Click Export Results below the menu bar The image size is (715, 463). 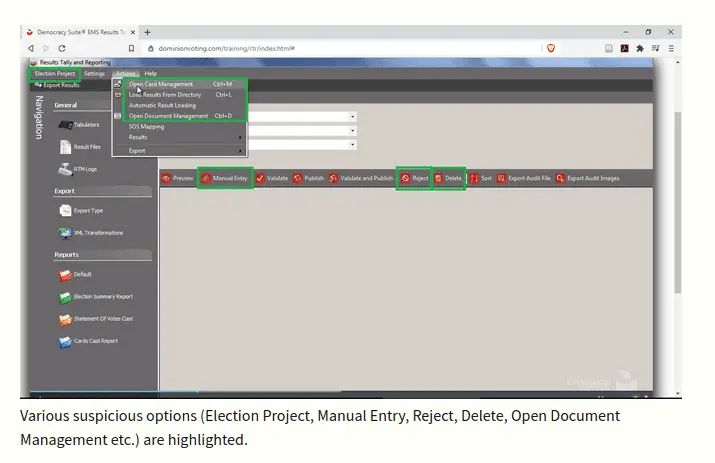pyautogui.click(x=57, y=85)
